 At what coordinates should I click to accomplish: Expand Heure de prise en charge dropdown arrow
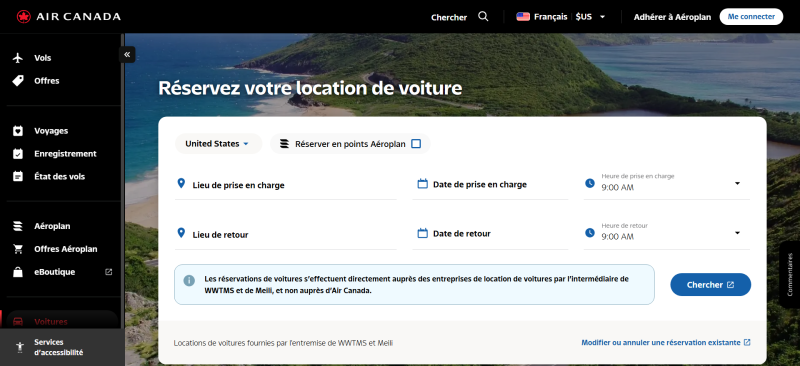pos(737,183)
